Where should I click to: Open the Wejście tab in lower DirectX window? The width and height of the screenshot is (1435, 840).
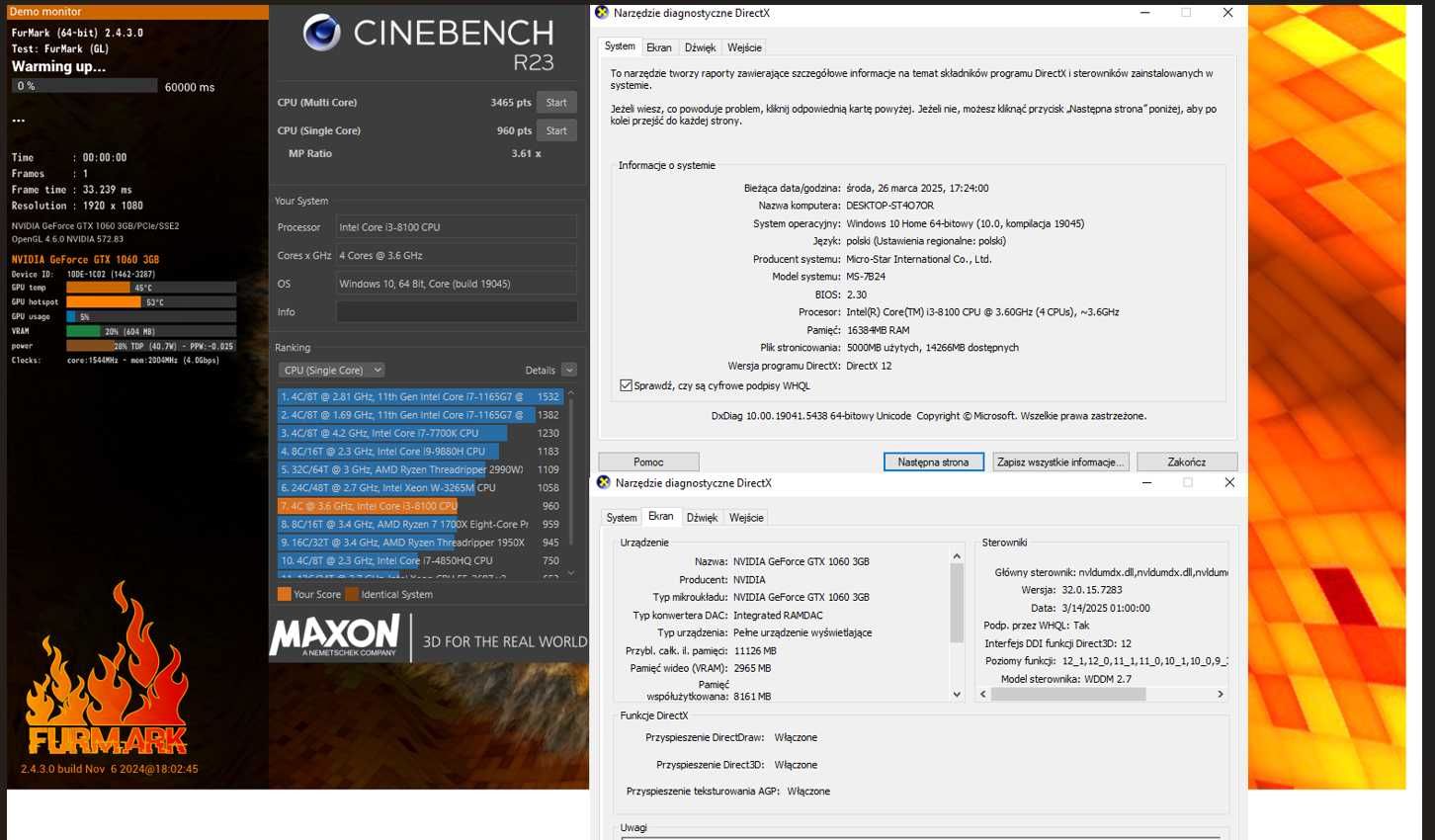click(x=746, y=518)
